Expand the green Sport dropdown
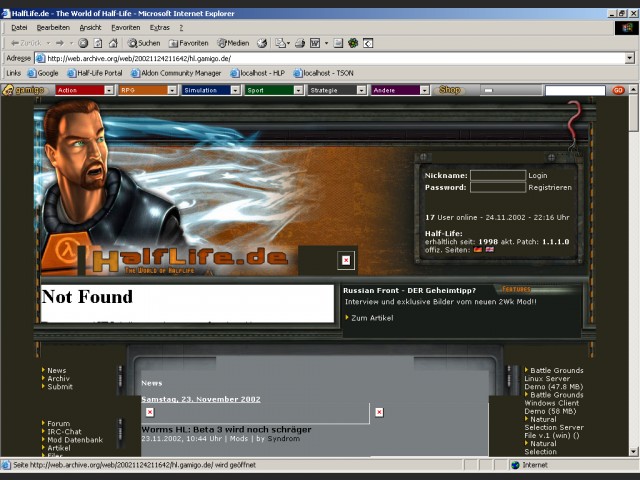 click(298, 90)
